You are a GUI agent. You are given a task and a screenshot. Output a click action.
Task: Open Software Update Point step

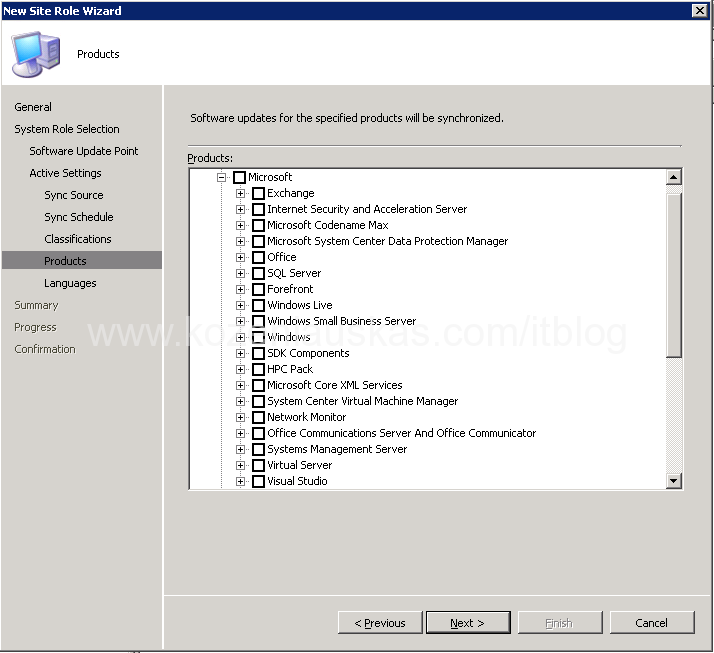click(84, 151)
